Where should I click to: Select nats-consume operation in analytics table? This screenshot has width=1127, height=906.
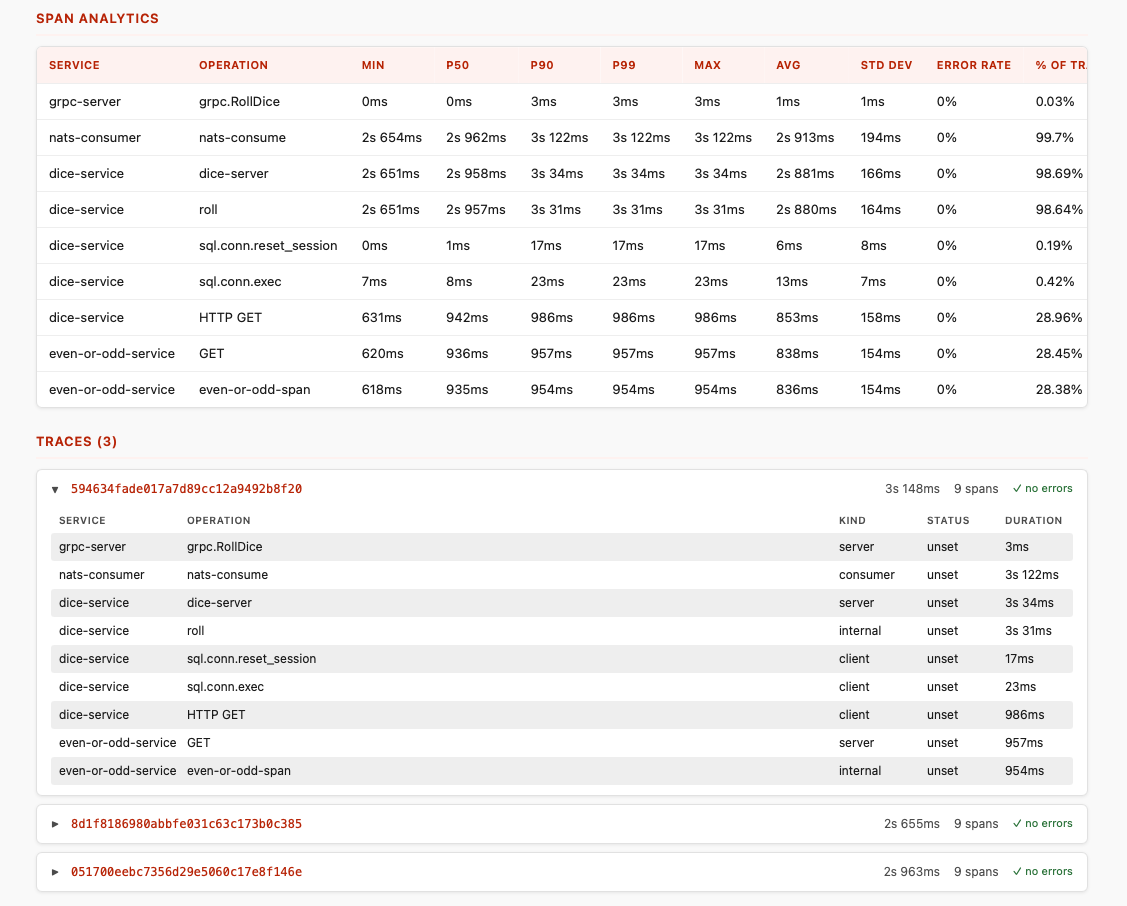242,137
